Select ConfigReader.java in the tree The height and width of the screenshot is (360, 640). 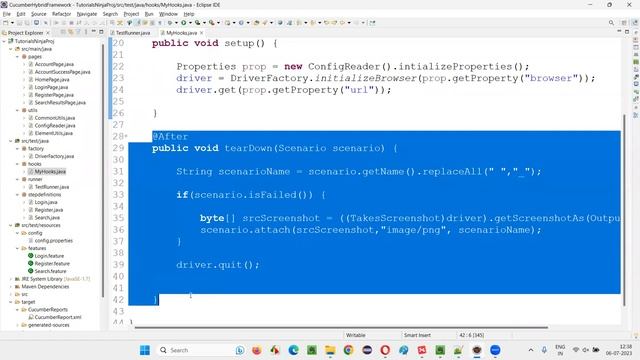coord(55,126)
